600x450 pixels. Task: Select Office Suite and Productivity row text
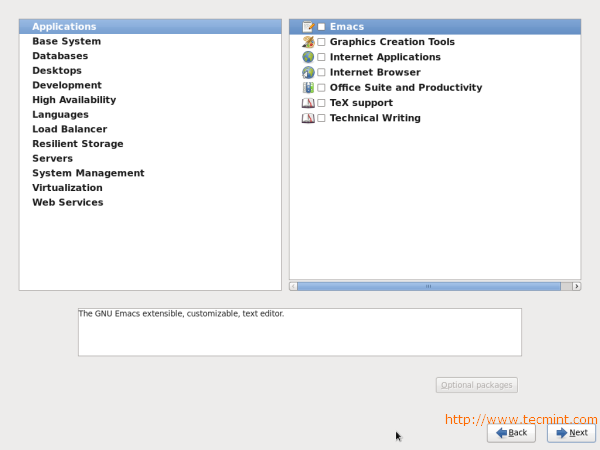point(406,88)
